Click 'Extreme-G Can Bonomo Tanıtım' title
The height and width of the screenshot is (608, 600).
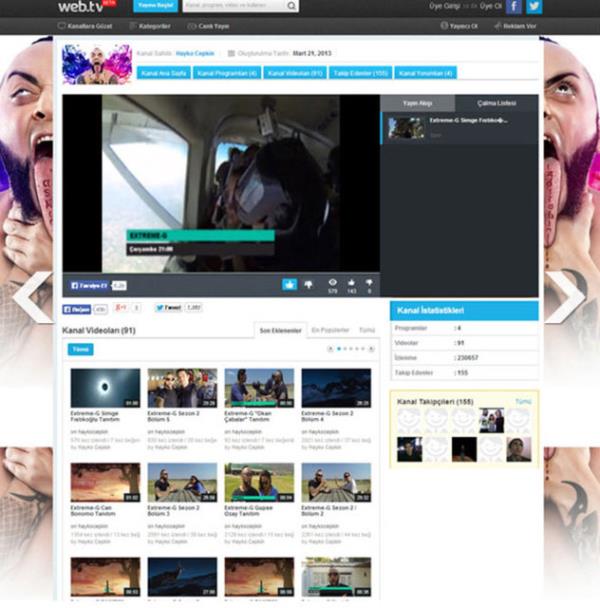pos(93,511)
